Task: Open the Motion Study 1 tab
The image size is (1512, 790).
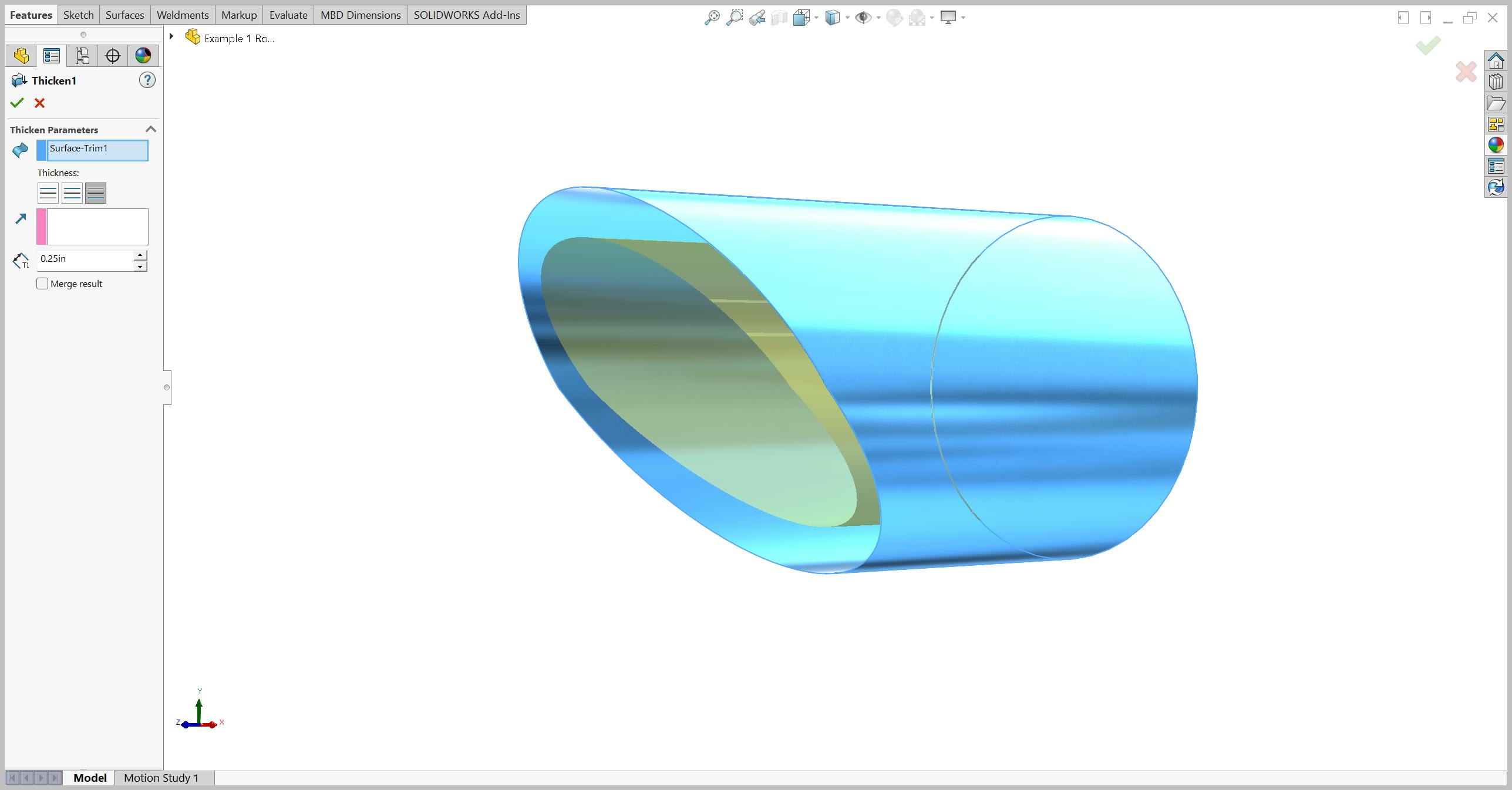Action: coord(160,778)
